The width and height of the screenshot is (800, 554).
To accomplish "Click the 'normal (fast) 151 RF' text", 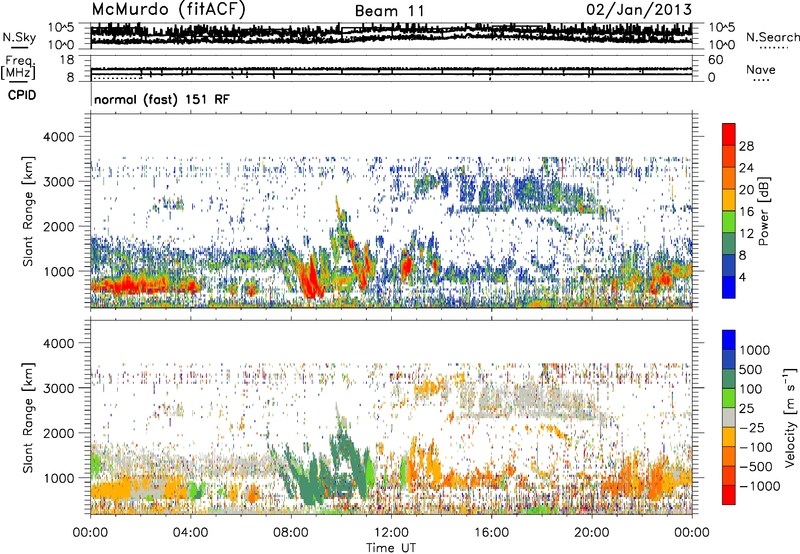I will click(162, 99).
